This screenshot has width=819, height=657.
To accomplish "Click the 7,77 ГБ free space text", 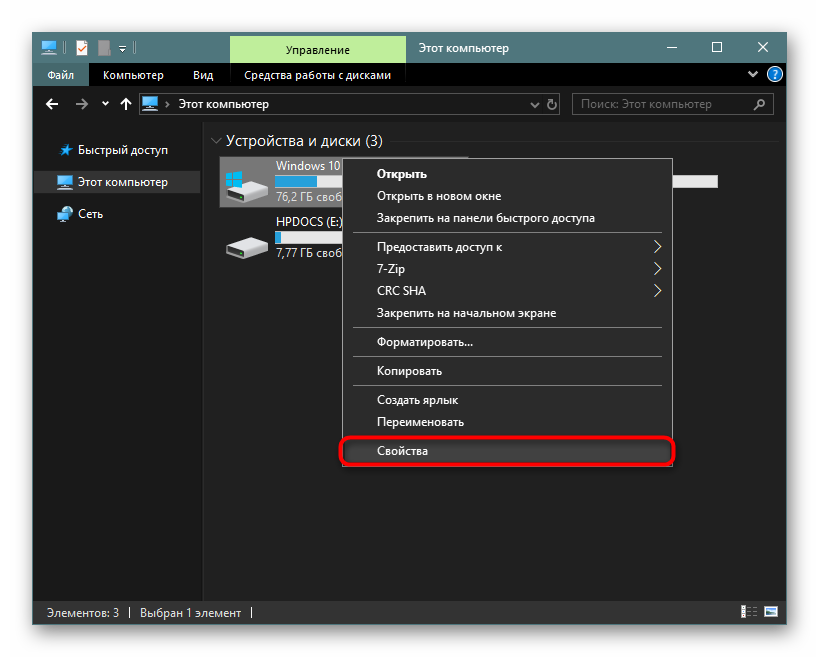I will [x=309, y=253].
